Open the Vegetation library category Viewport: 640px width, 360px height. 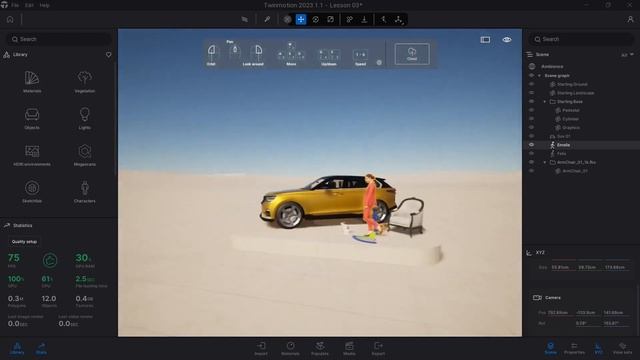click(x=84, y=82)
